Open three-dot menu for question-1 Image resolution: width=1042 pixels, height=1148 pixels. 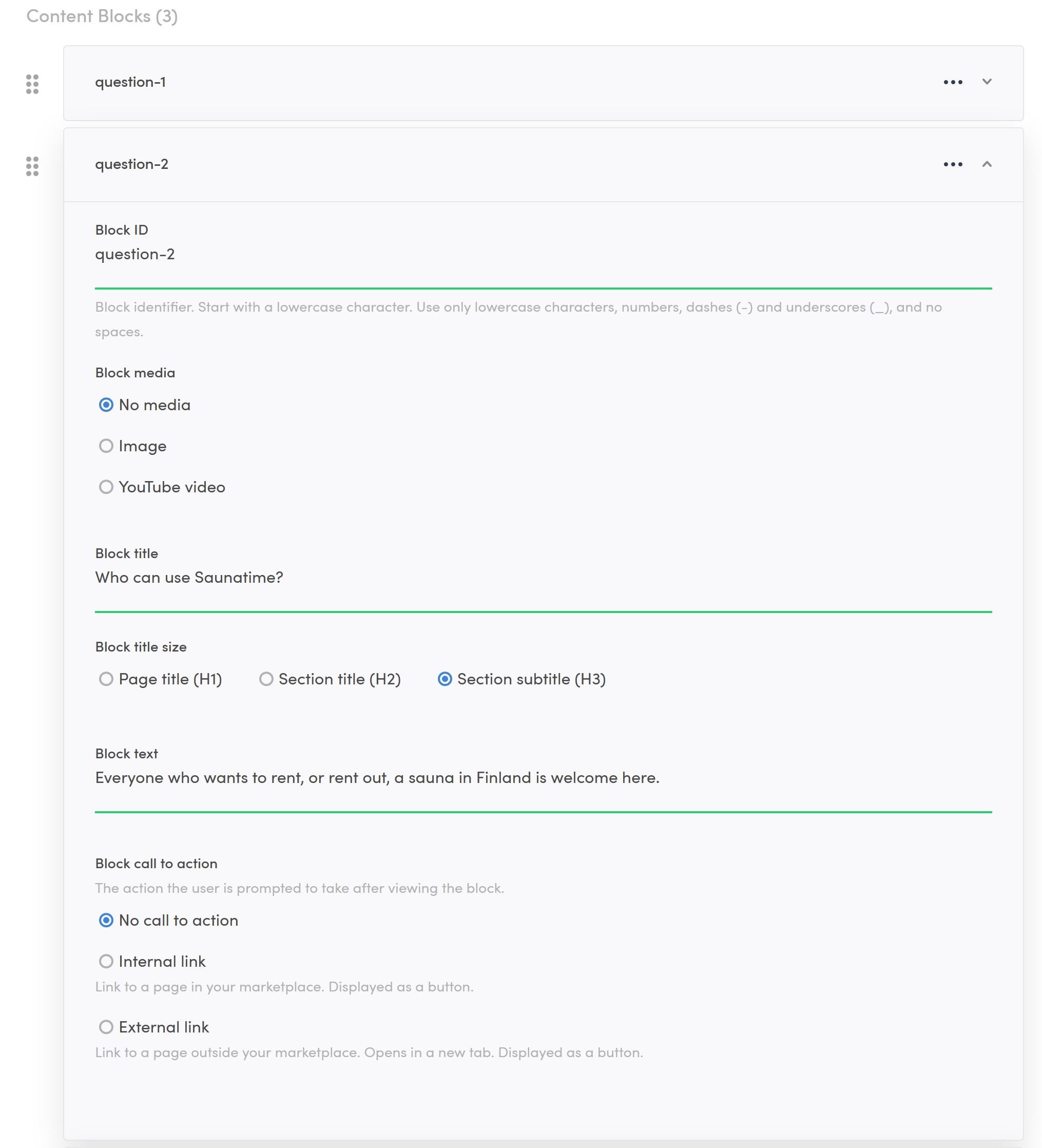tap(953, 82)
